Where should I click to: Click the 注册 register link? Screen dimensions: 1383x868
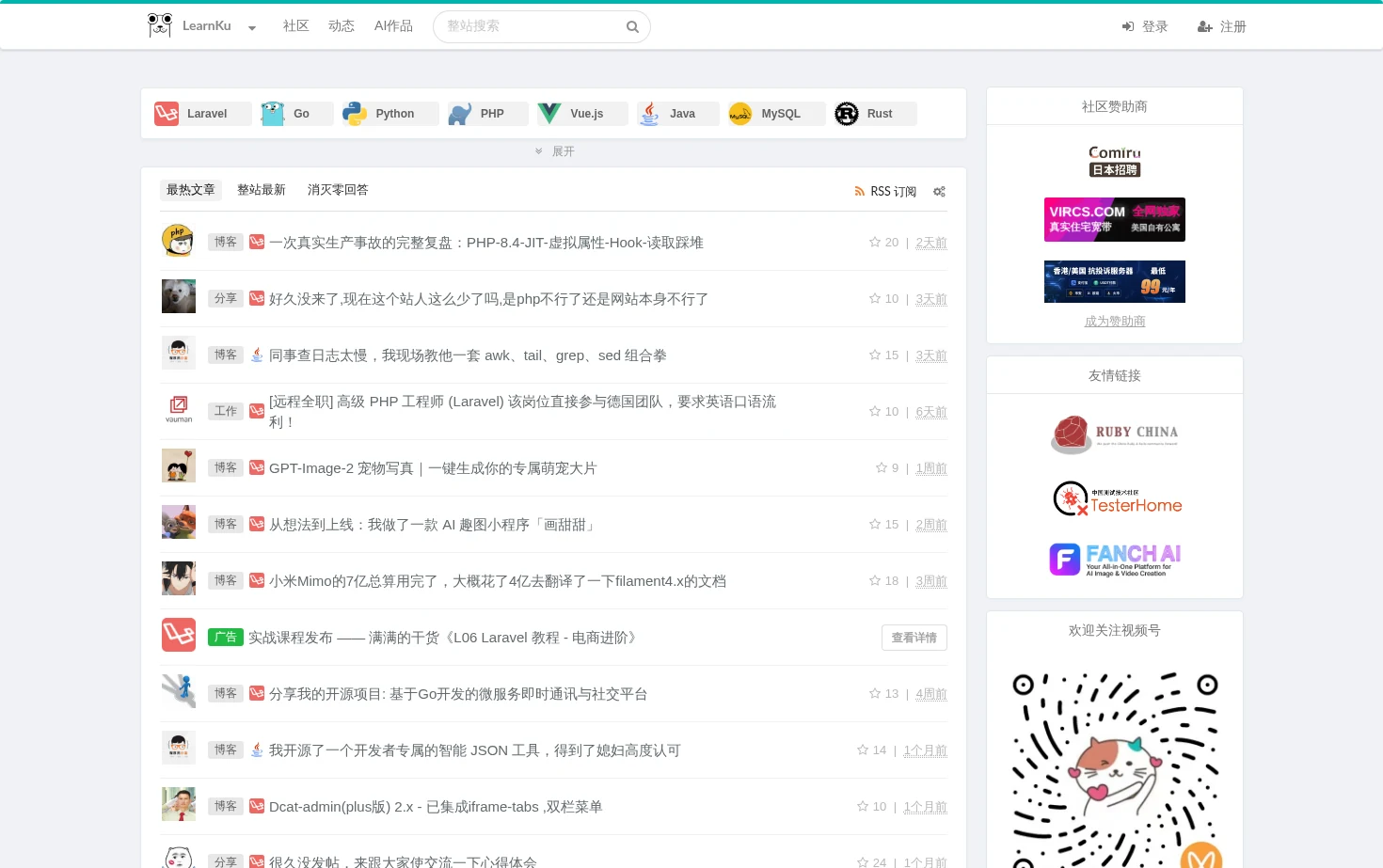[1221, 27]
